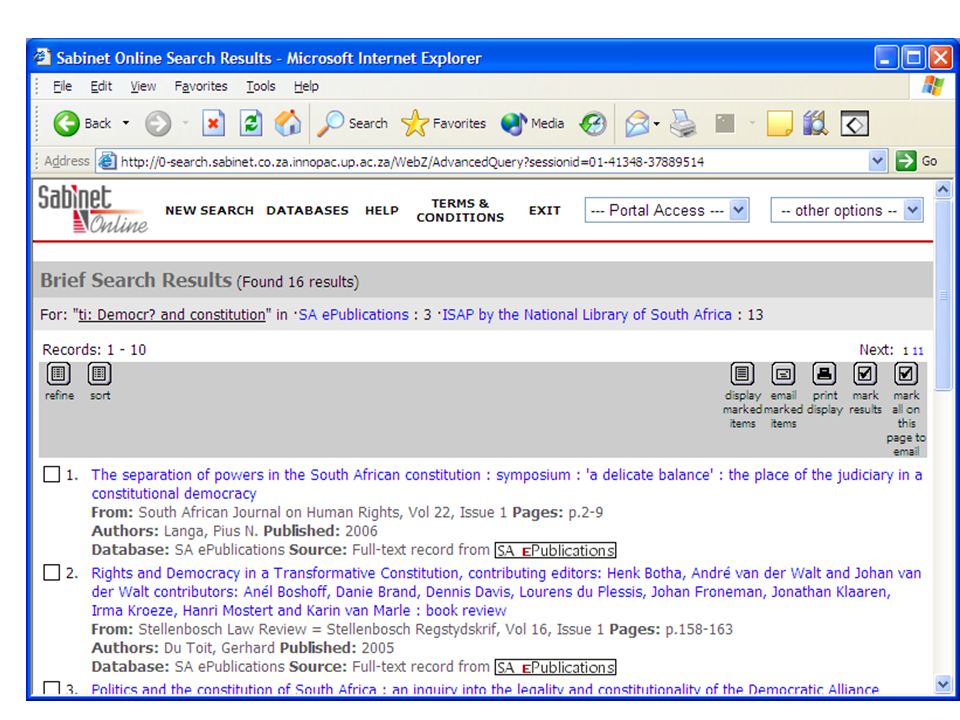Stop page loading with red X icon

pyautogui.click(x=213, y=124)
